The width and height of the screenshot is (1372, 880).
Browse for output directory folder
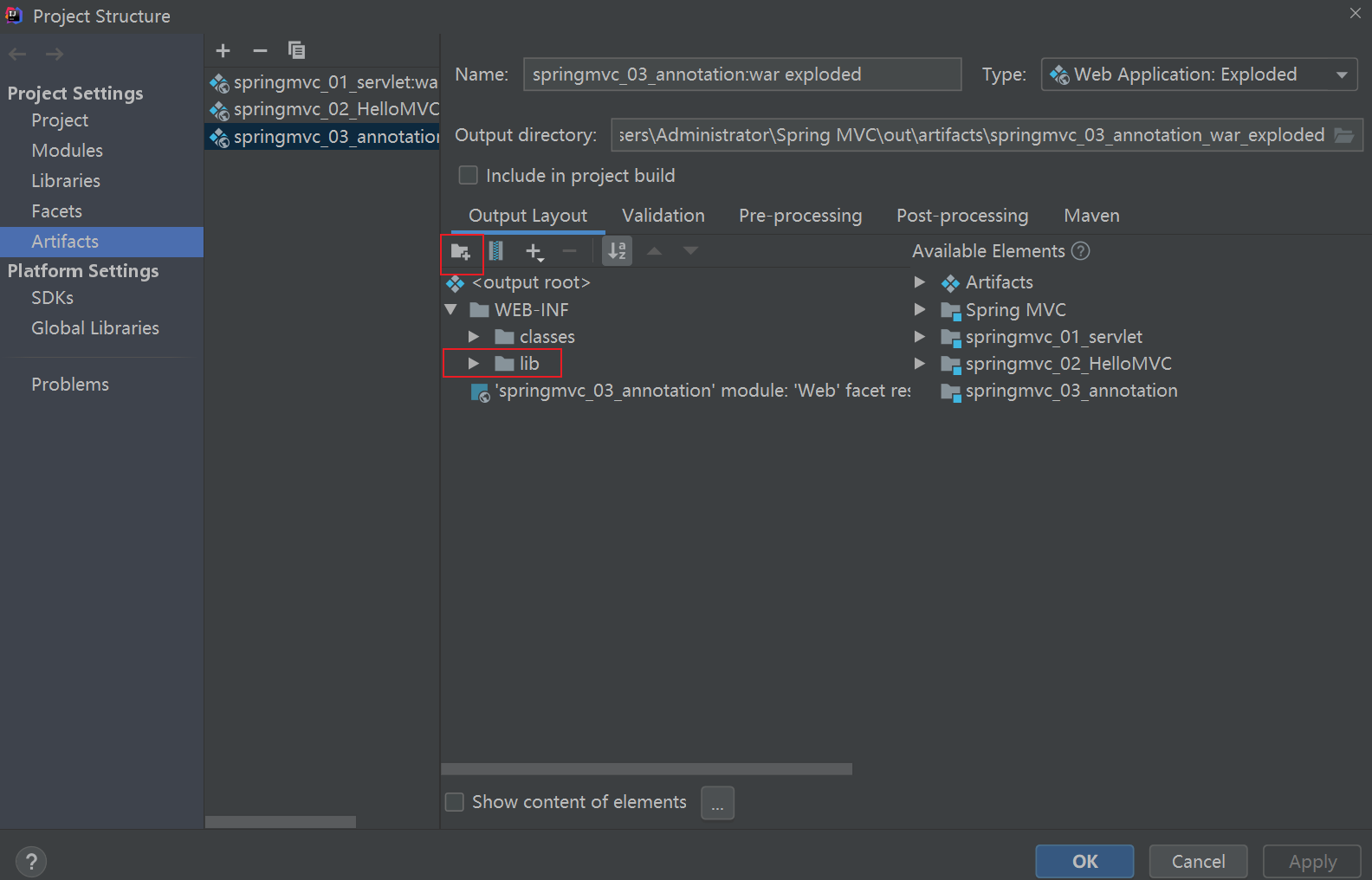[x=1343, y=135]
